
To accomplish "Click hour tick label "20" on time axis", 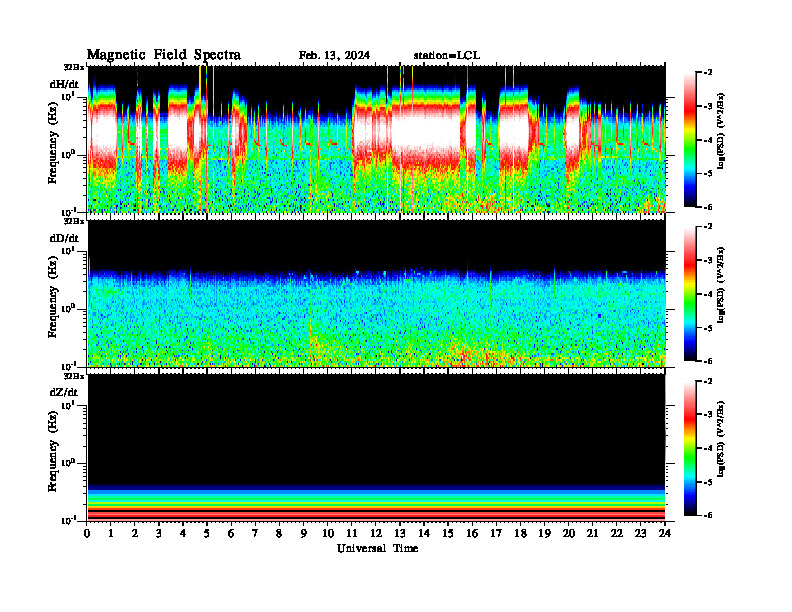I will coord(569,534).
